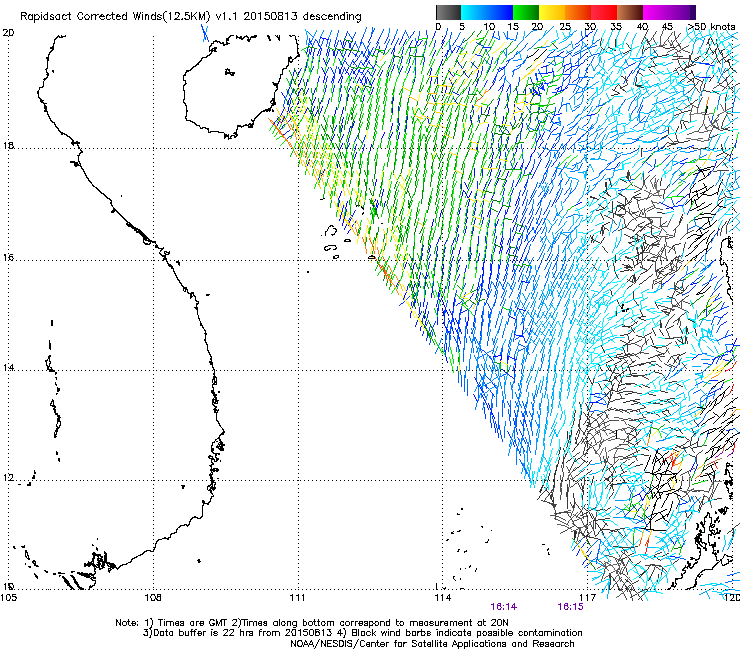The image size is (740, 650).
Task: Click the legend label "15" under the color bar
Action: pyautogui.click(x=513, y=26)
